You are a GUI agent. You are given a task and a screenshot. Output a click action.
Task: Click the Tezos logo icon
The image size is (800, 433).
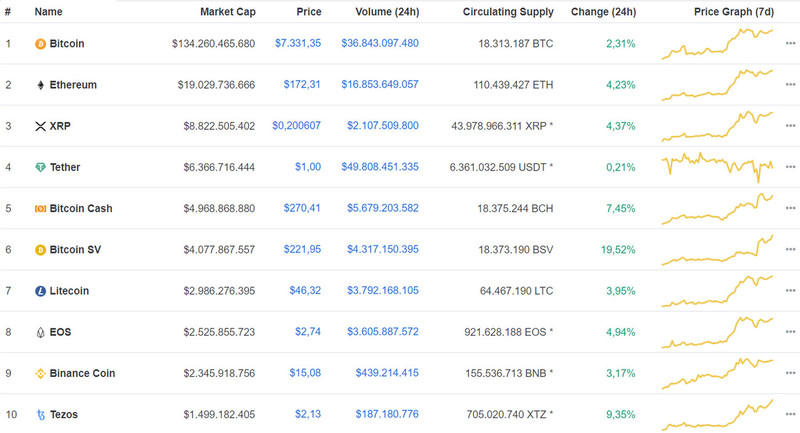point(40,414)
